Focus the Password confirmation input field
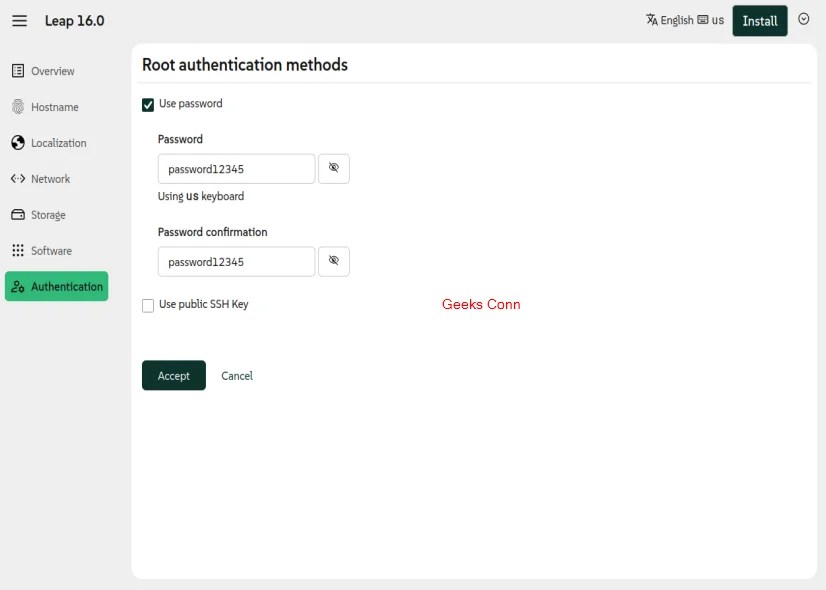 (235, 261)
